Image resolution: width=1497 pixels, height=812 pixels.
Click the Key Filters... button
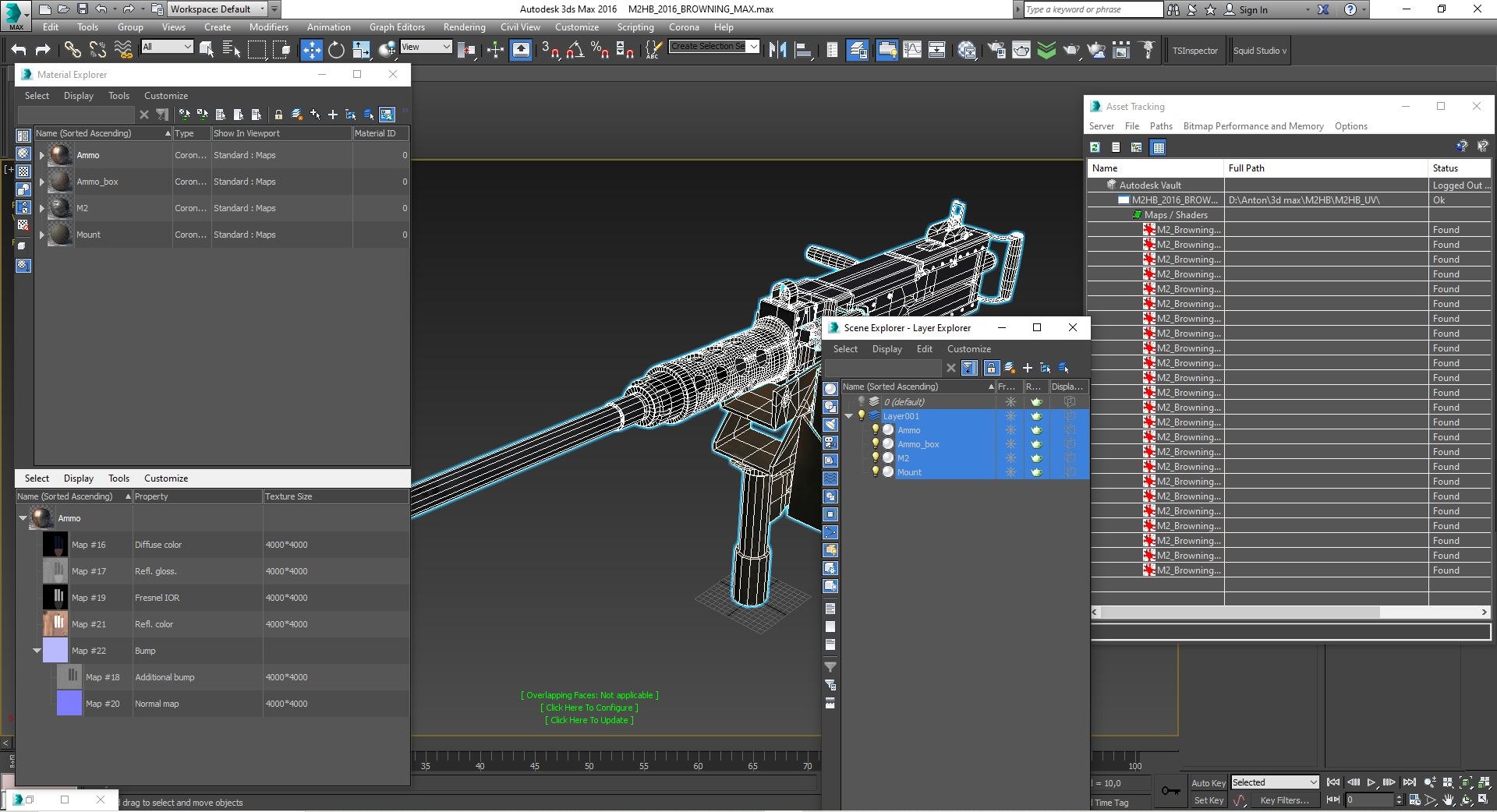1283,800
